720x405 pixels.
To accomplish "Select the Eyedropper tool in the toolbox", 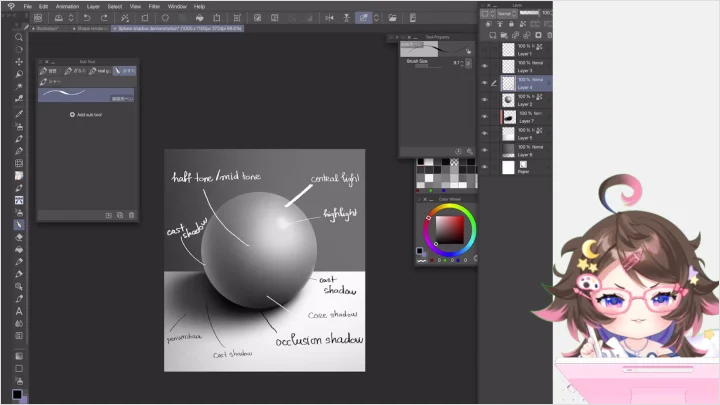I will coord(19,114).
